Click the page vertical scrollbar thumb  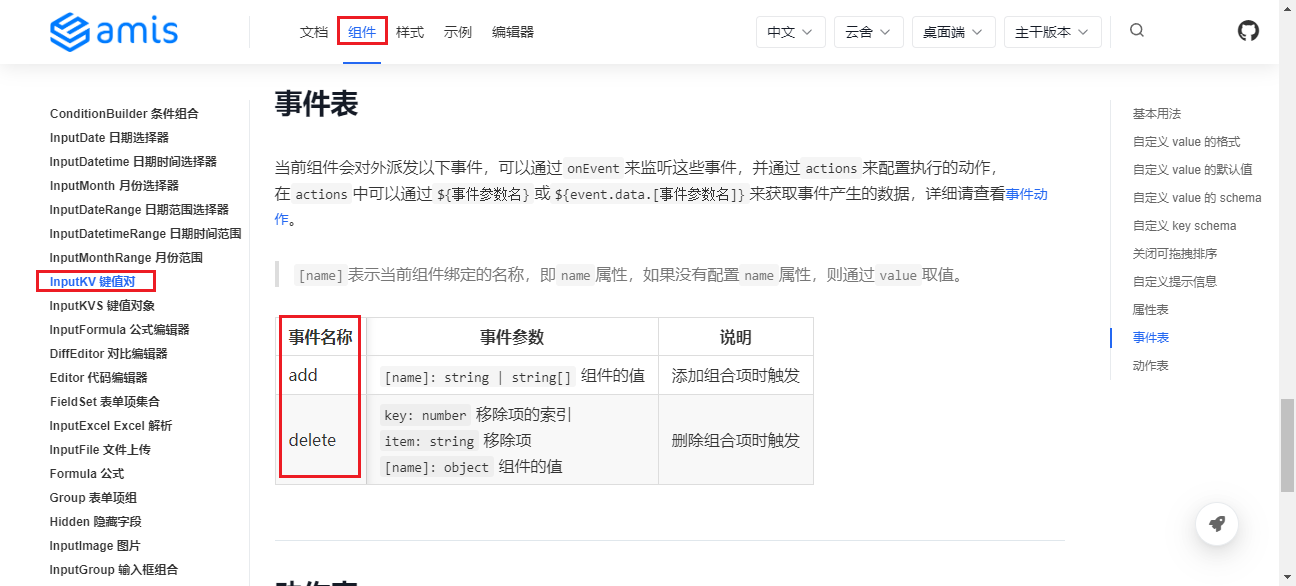pyautogui.click(x=1287, y=445)
